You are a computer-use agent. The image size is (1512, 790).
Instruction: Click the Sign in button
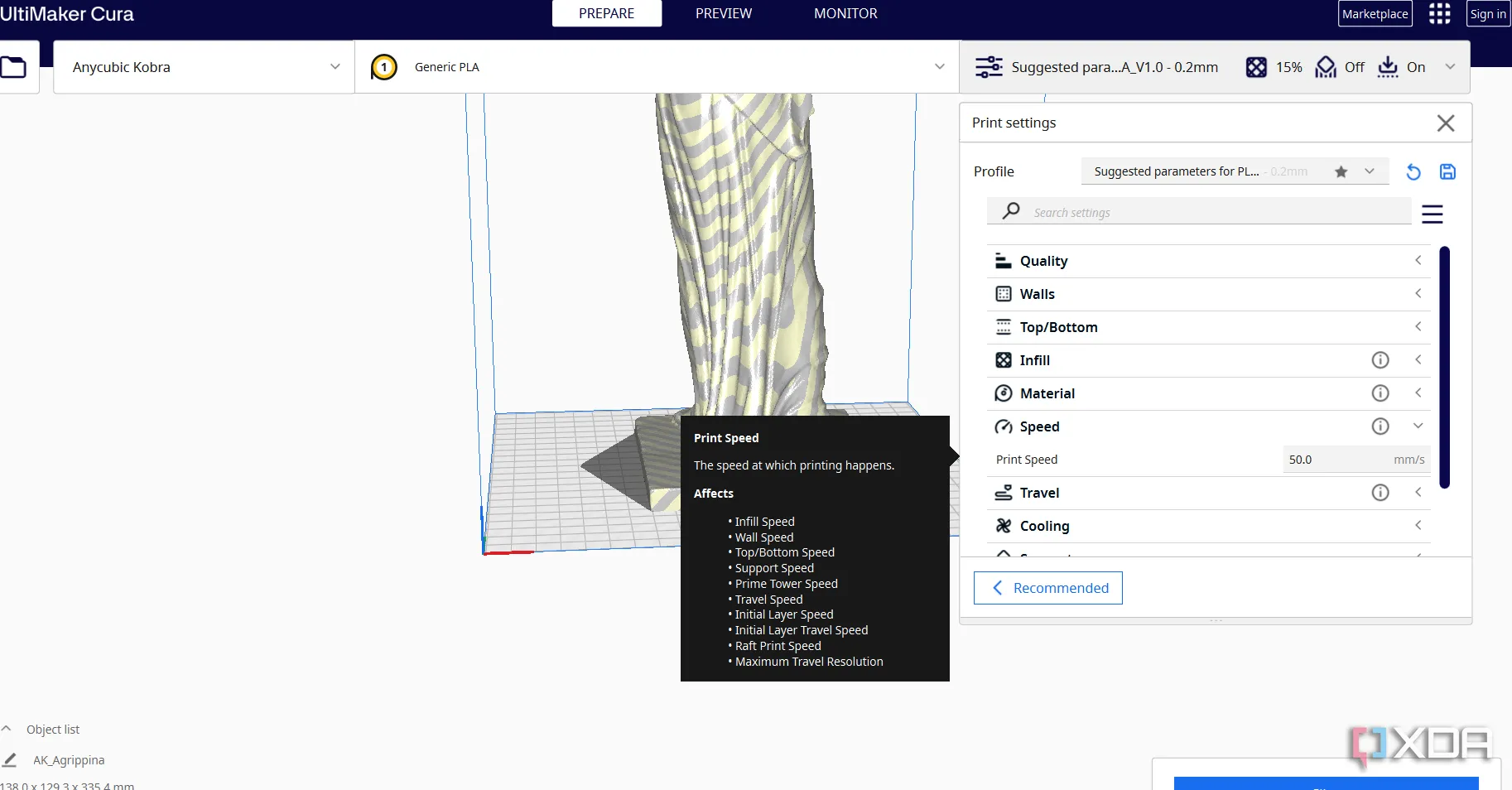(1489, 14)
